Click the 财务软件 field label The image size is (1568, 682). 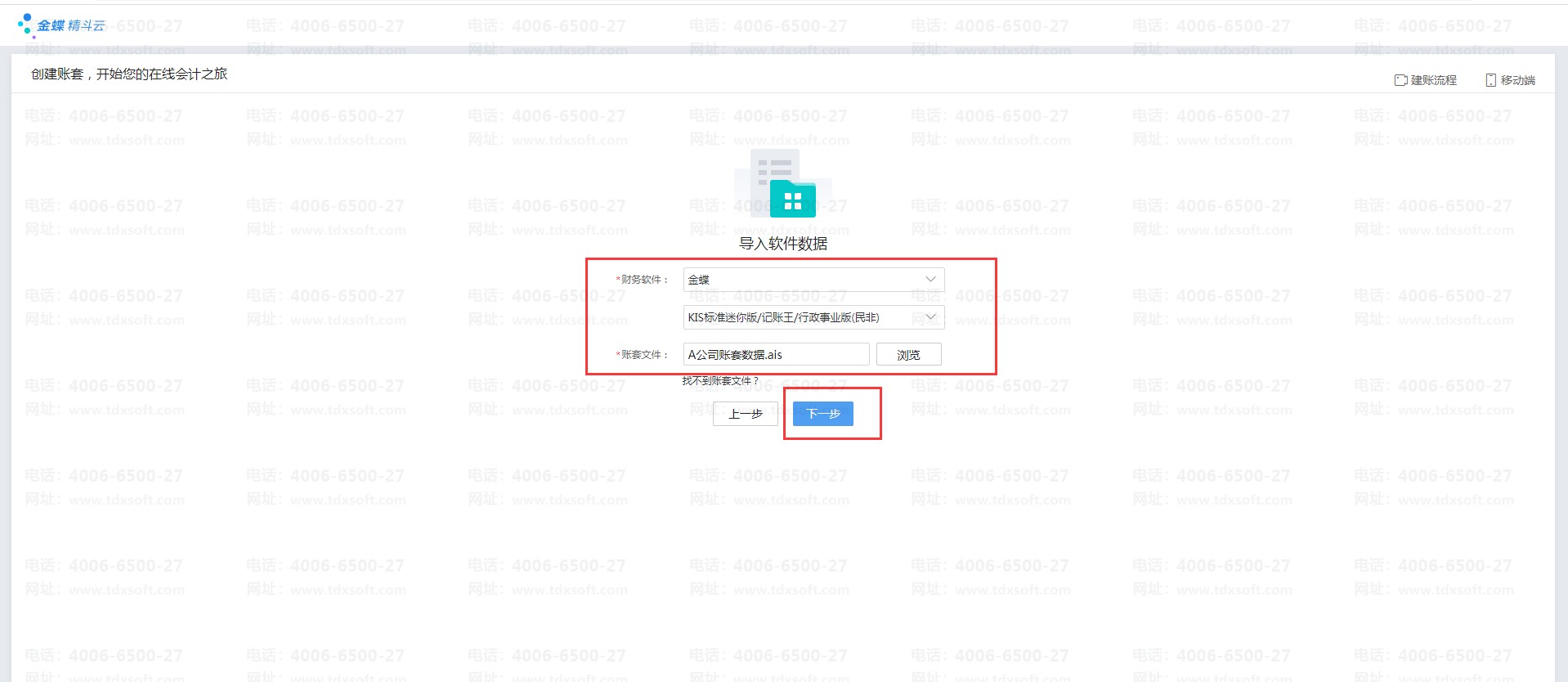point(643,280)
